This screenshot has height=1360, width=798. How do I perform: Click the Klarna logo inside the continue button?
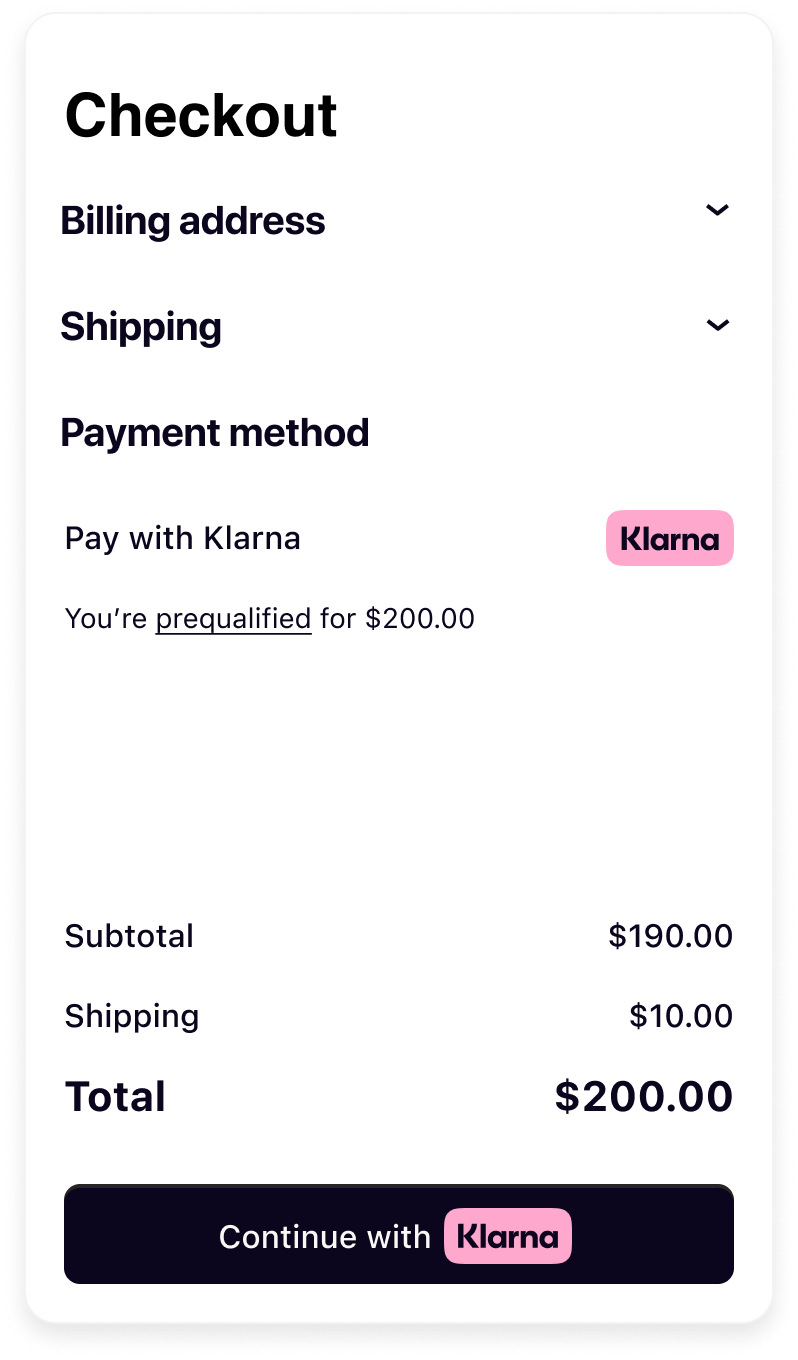click(x=508, y=1236)
